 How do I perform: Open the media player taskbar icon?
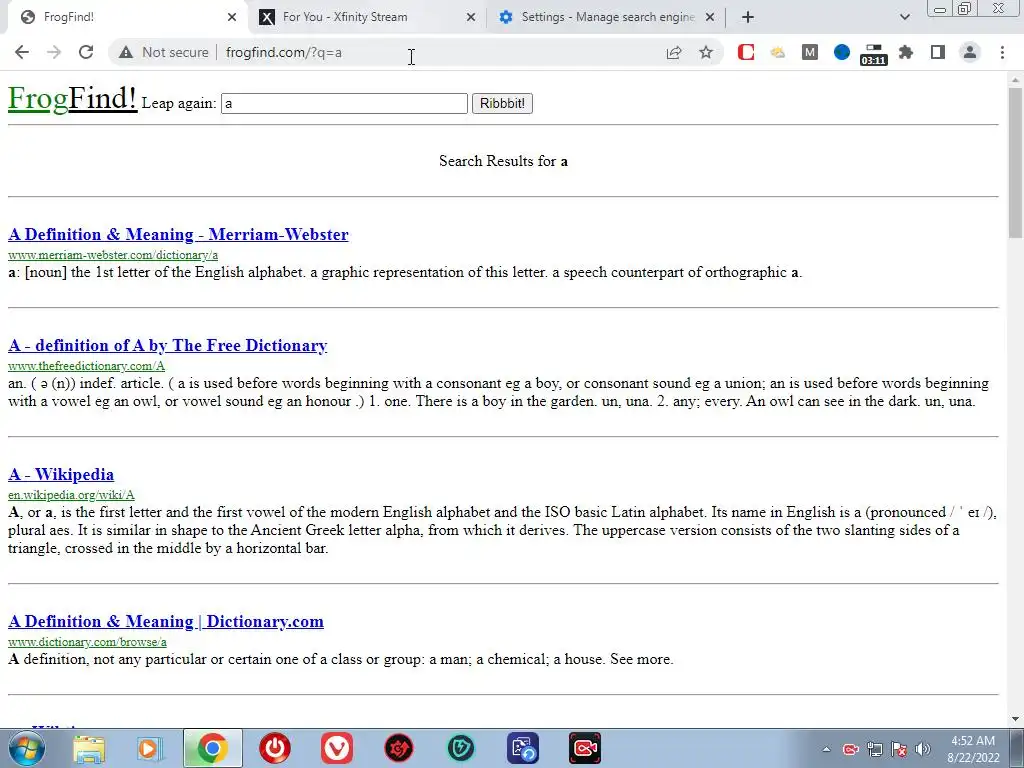[x=149, y=748]
